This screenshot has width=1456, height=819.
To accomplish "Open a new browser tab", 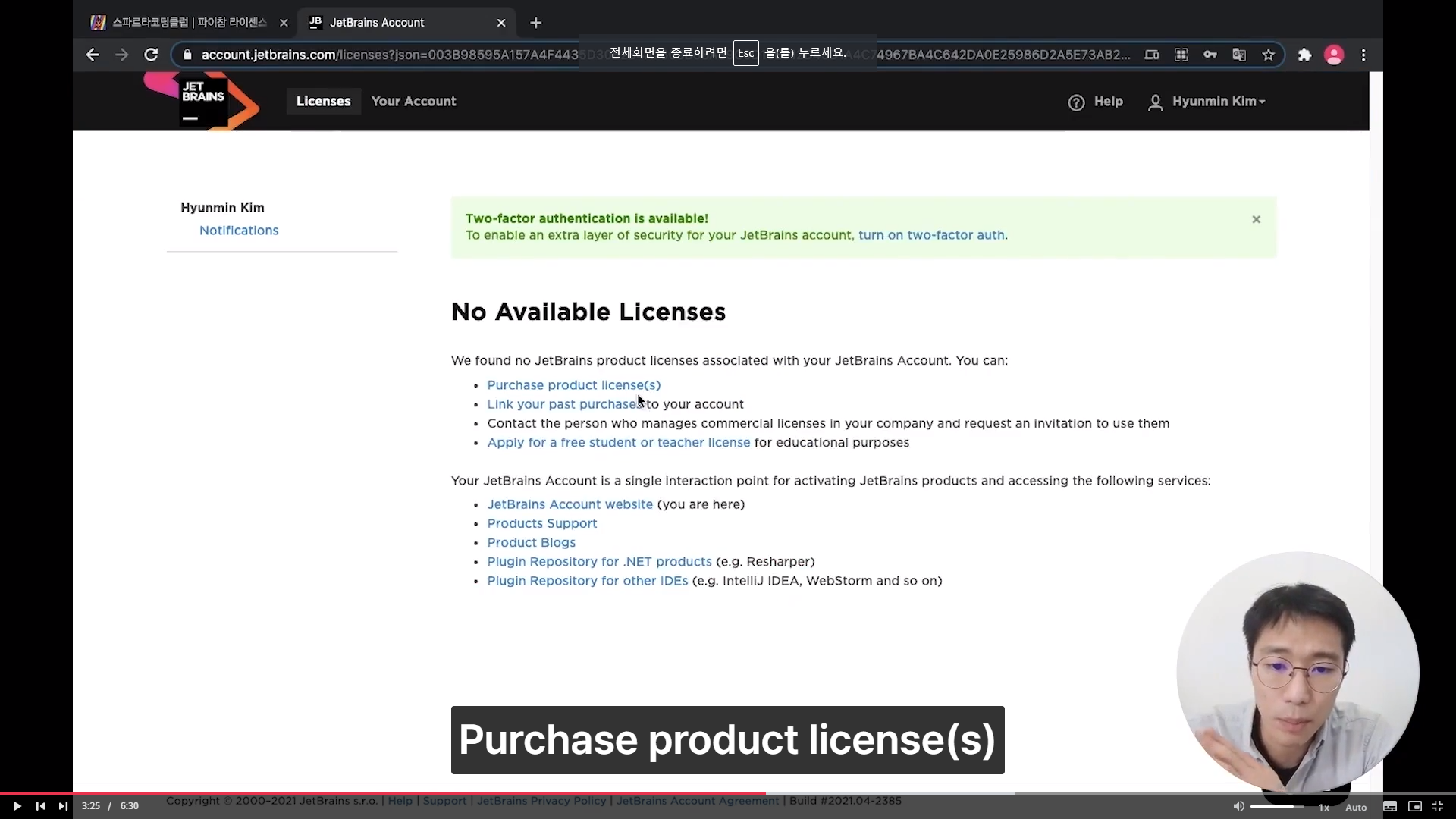I will pyautogui.click(x=536, y=23).
